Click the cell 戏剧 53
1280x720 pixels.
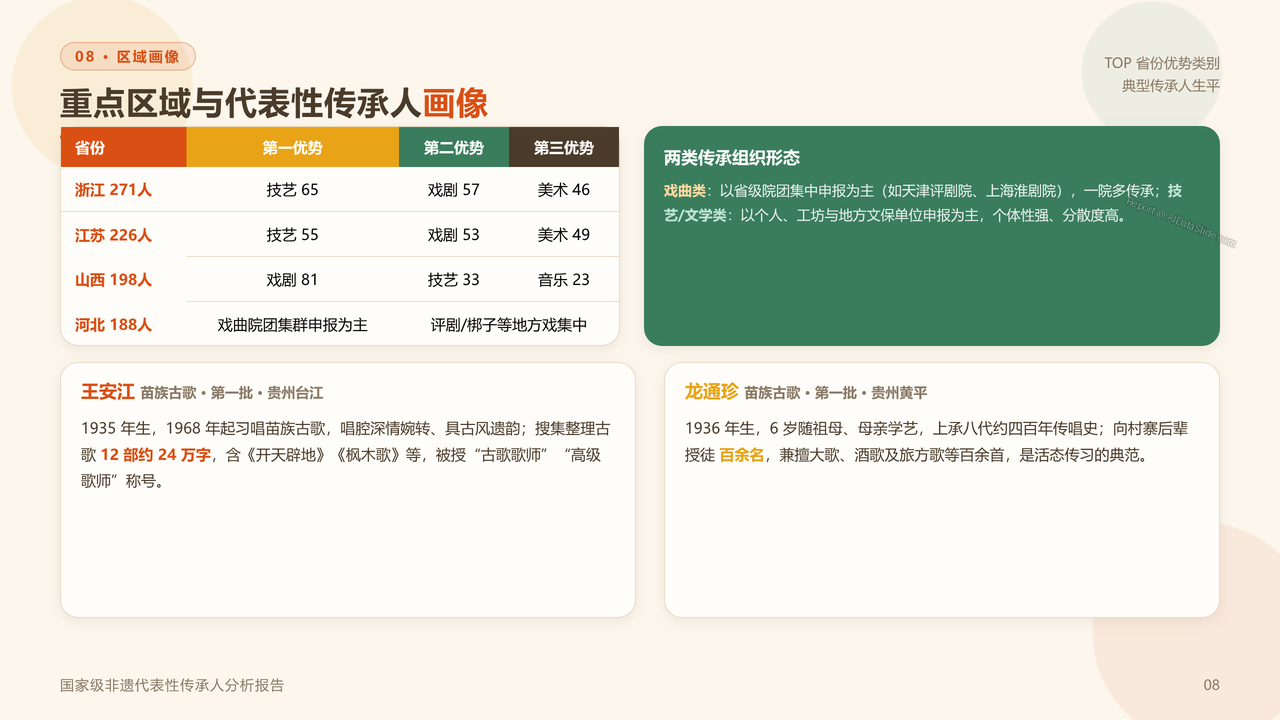click(454, 234)
